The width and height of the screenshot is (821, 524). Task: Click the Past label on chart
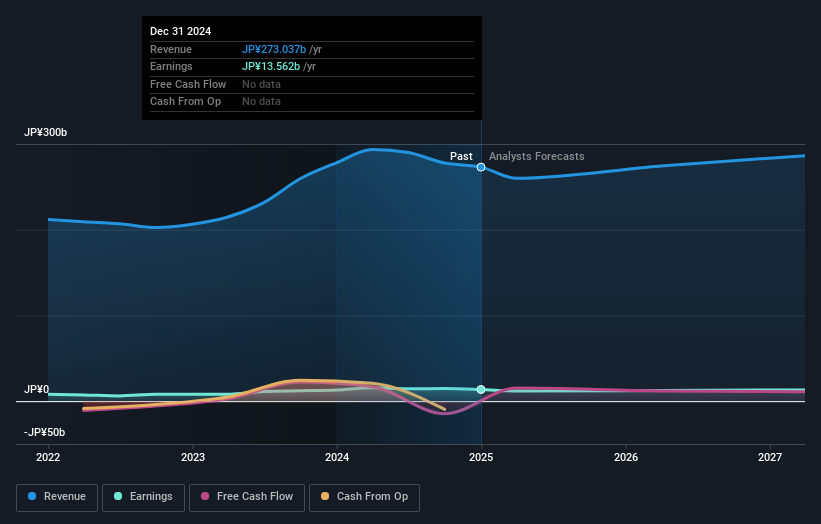point(461,156)
